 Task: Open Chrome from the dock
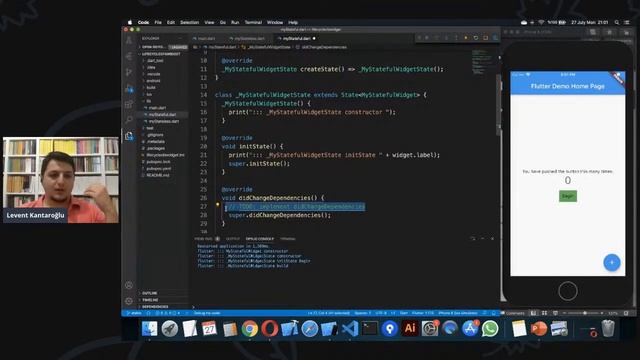tap(249, 329)
